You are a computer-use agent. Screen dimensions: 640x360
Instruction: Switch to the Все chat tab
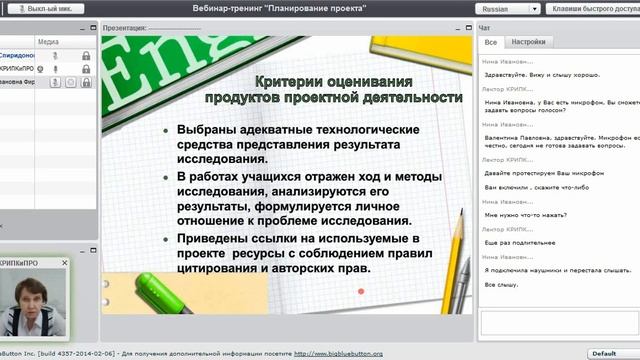click(491, 42)
